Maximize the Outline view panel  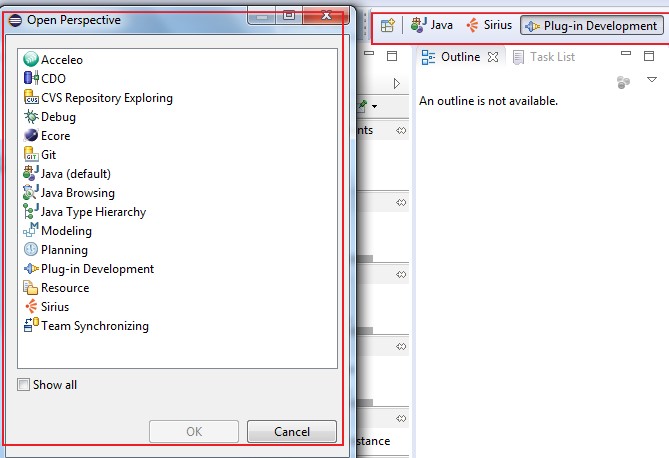click(649, 56)
